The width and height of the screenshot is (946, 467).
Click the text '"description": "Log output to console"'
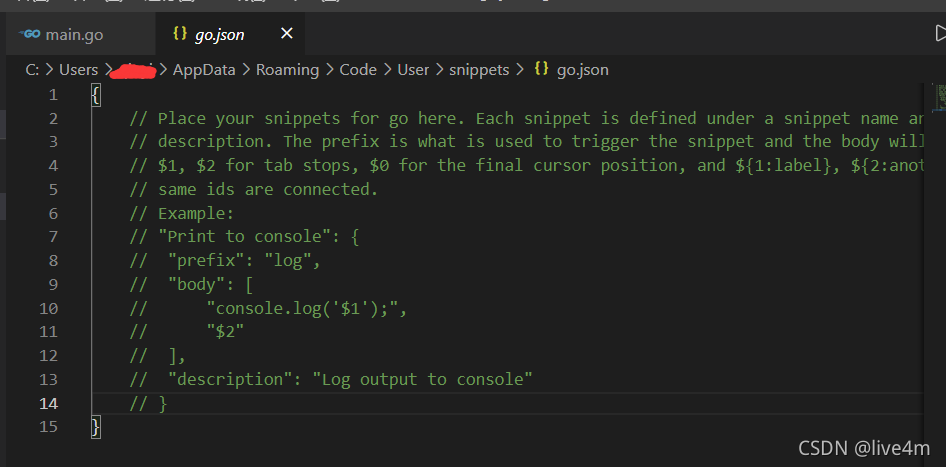click(x=350, y=380)
